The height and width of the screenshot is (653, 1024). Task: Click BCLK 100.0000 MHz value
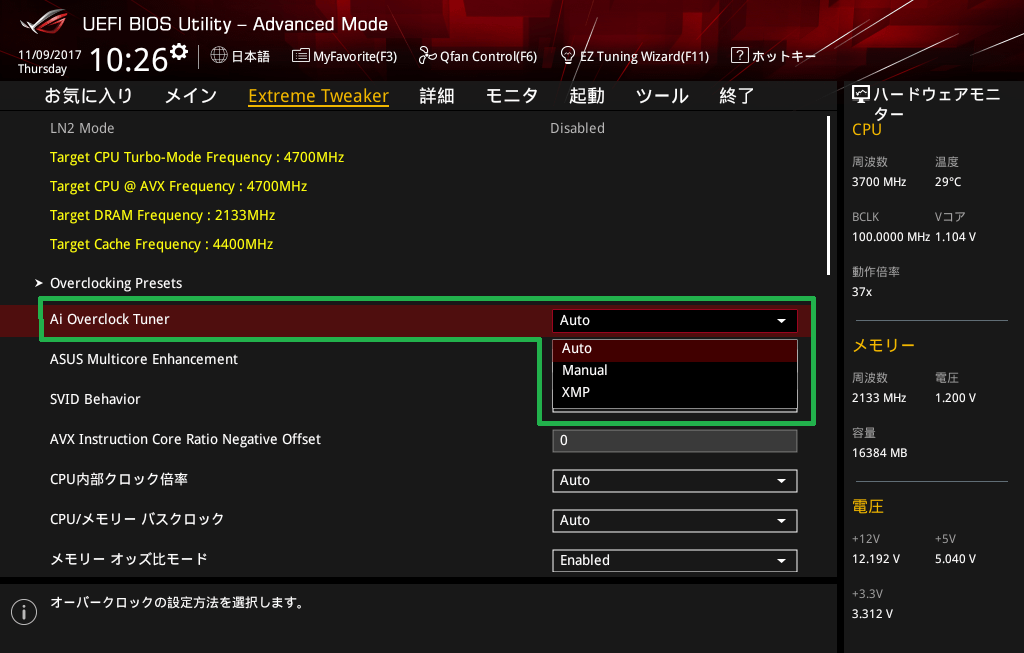[891, 237]
